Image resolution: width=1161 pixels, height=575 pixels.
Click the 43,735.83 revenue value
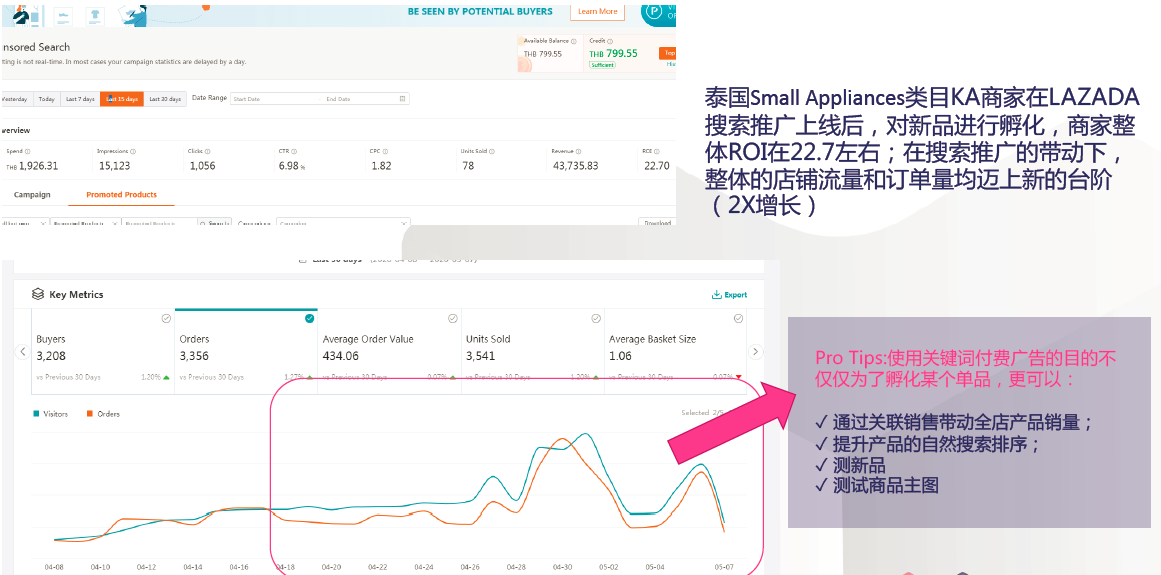coord(575,166)
